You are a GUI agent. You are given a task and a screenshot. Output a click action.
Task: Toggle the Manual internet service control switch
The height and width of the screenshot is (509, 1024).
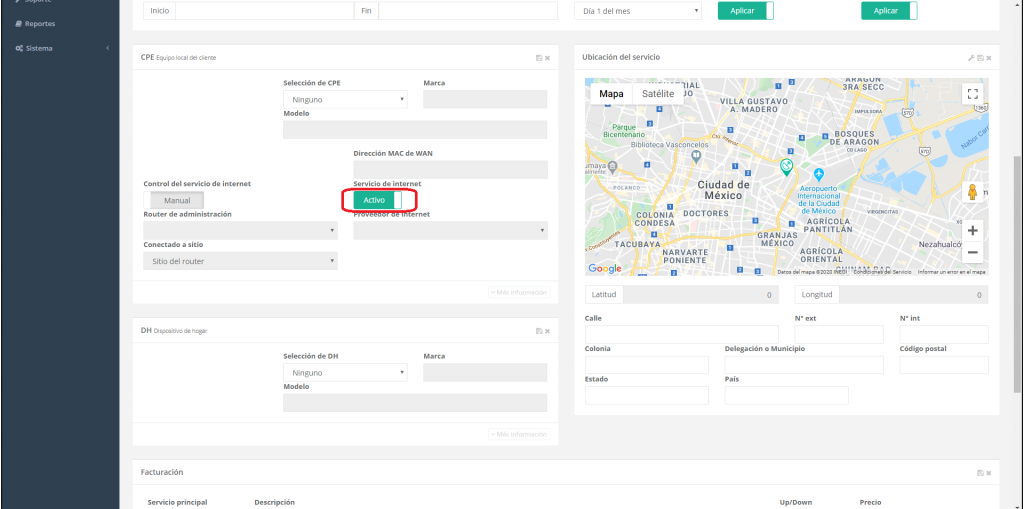coord(177,200)
